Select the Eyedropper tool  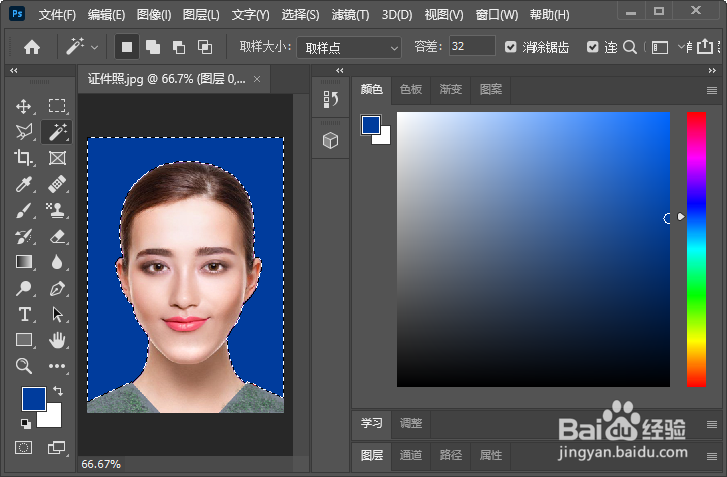[24, 184]
